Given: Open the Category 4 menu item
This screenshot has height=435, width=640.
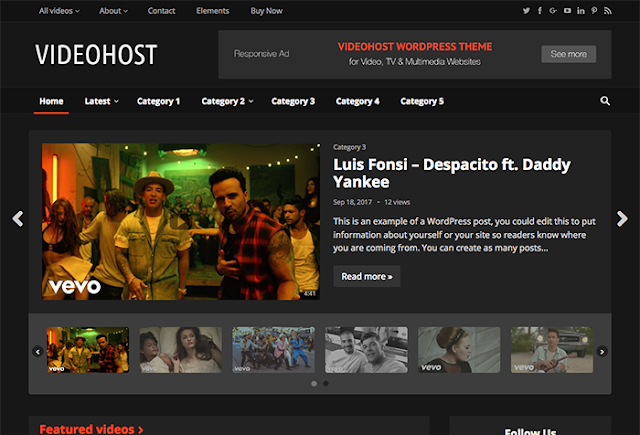Looking at the screenshot, I should tap(358, 101).
